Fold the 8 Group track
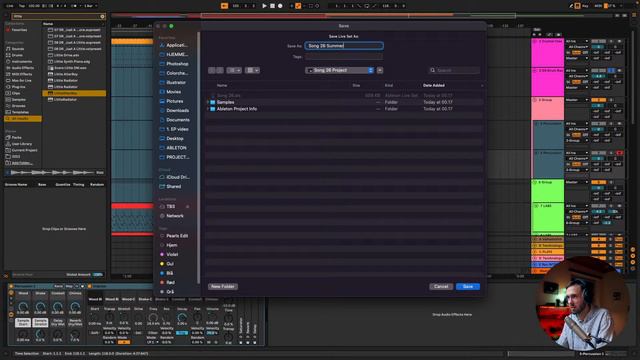 click(535, 182)
